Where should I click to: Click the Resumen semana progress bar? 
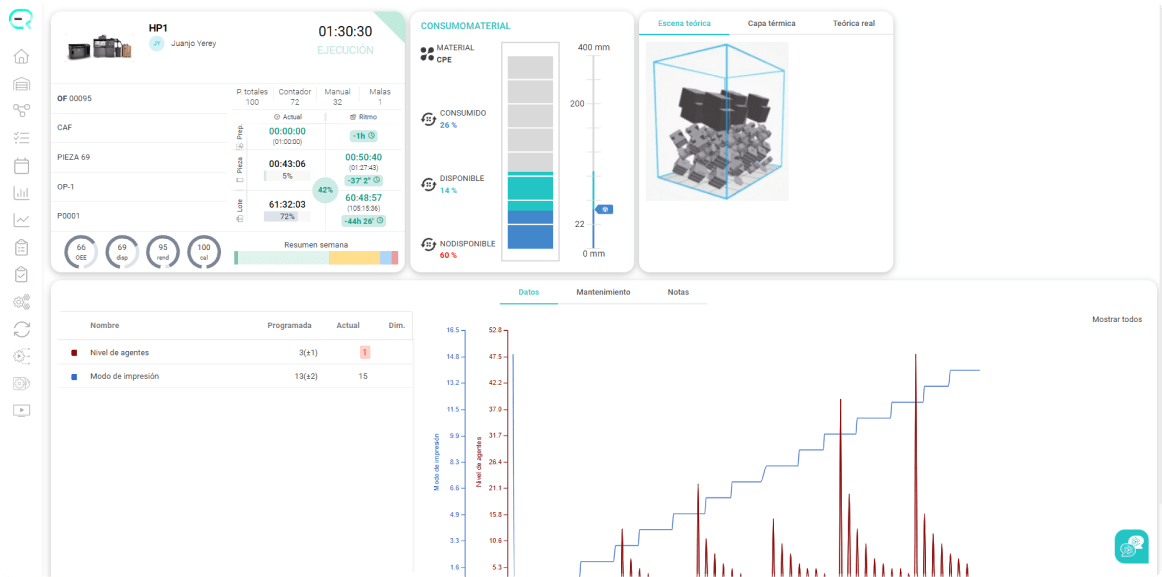pyautogui.click(x=316, y=258)
